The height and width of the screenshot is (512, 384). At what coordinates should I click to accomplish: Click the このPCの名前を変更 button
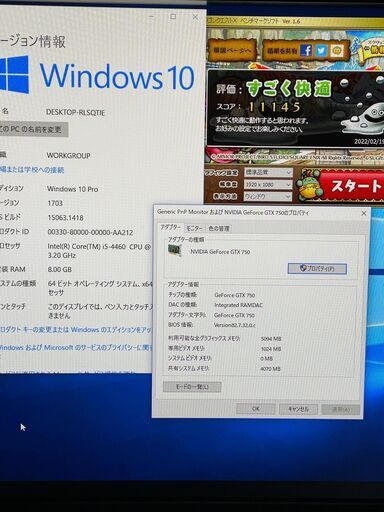pyautogui.click(x=33, y=129)
